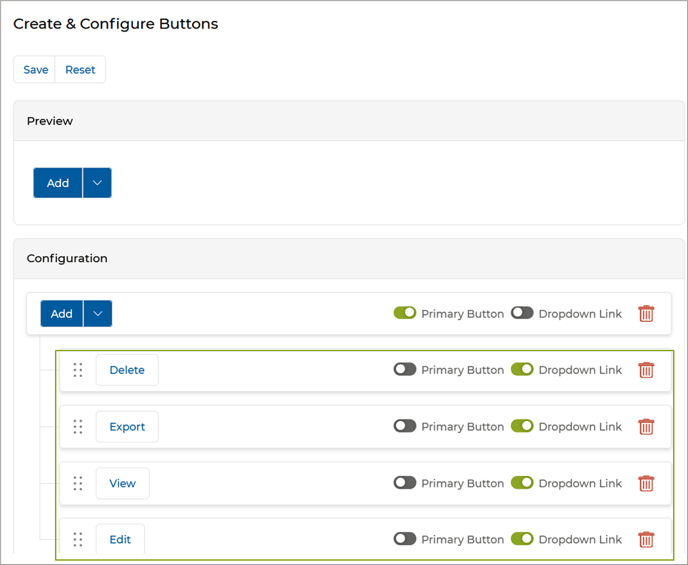Click the Add button in the Preview panel
Screen dimensions: 688x565
(58, 183)
